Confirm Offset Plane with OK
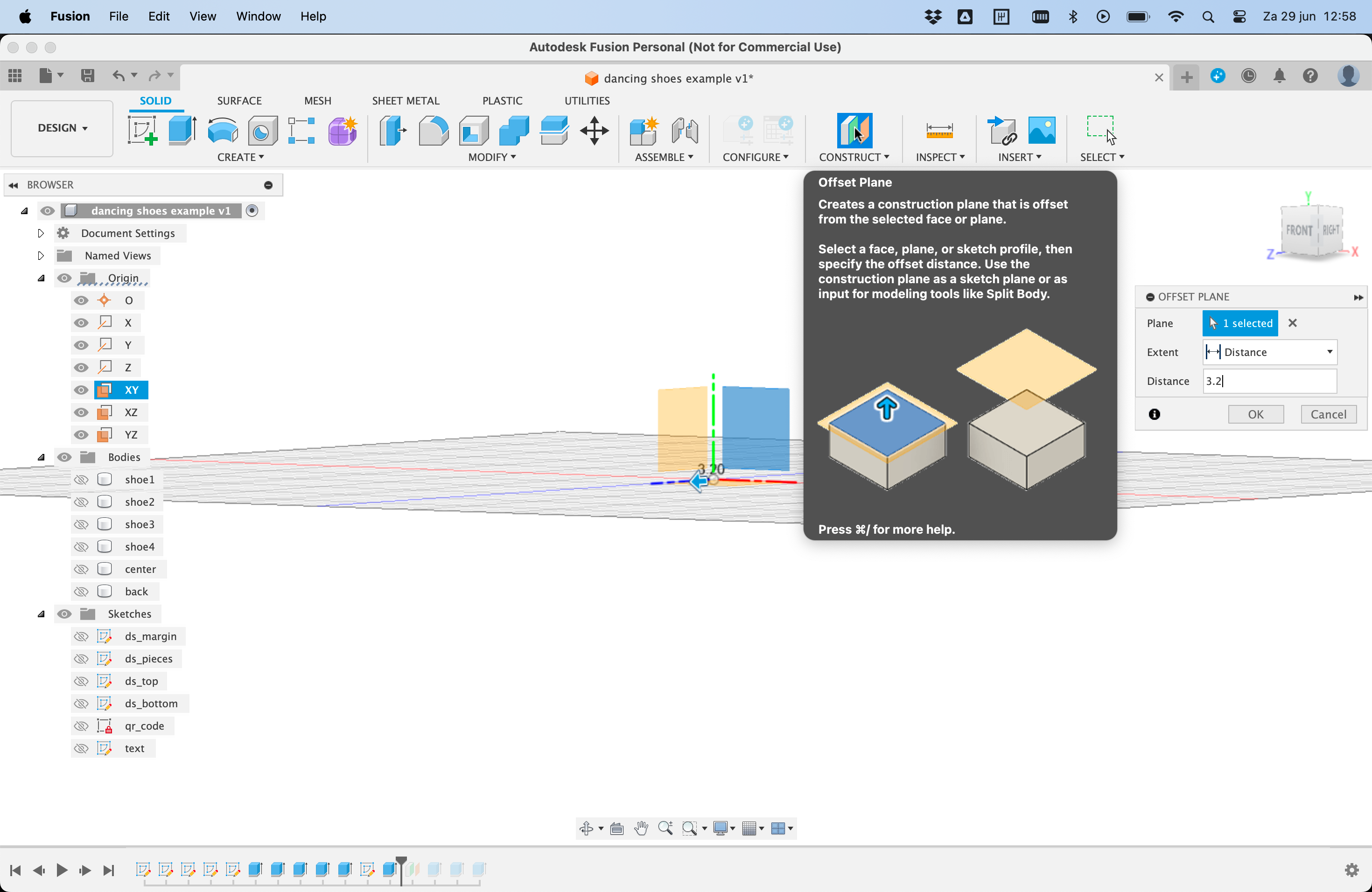The width and height of the screenshot is (1372, 892). coord(1255,414)
